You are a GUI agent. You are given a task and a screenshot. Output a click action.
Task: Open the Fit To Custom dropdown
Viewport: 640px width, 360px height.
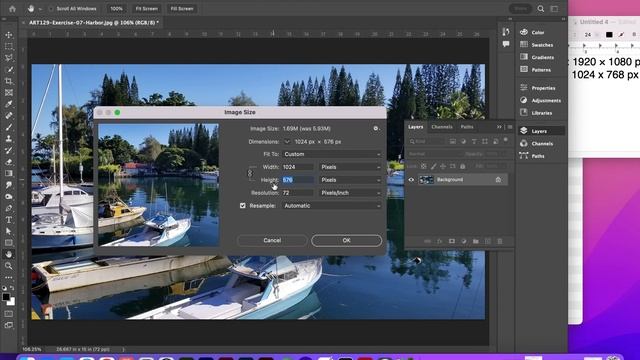[332, 154]
